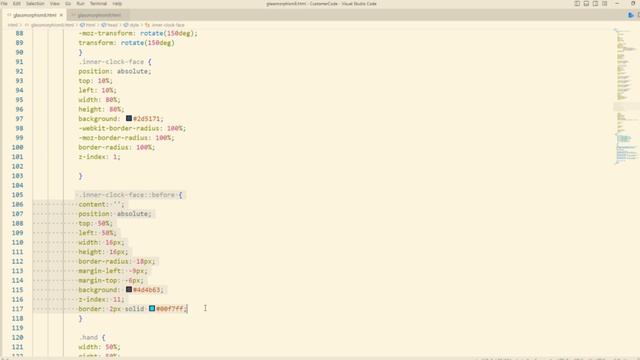The width and height of the screenshot is (640, 360).
Task: Toggle the secondary side bar layout icon
Action: click(595, 4)
